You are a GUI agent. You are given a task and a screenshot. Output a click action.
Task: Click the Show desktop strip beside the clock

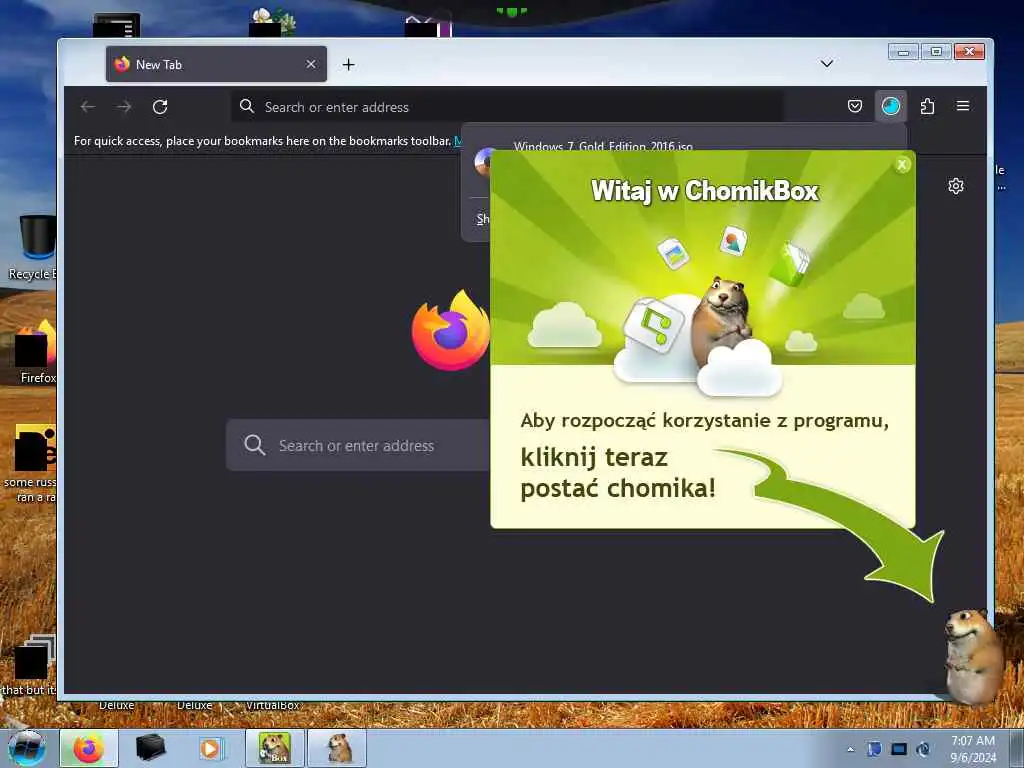(x=1016, y=748)
